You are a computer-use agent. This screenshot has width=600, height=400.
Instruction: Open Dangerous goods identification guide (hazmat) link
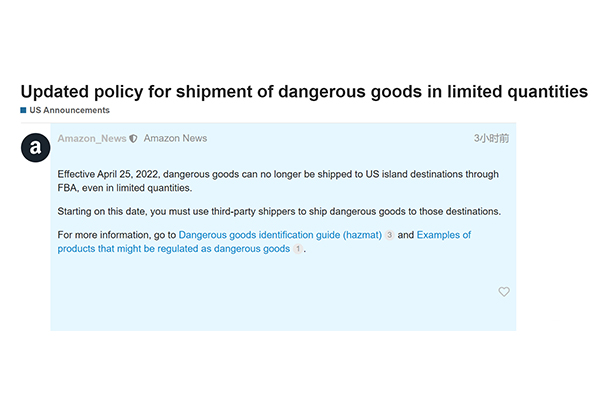pyautogui.click(x=280, y=235)
